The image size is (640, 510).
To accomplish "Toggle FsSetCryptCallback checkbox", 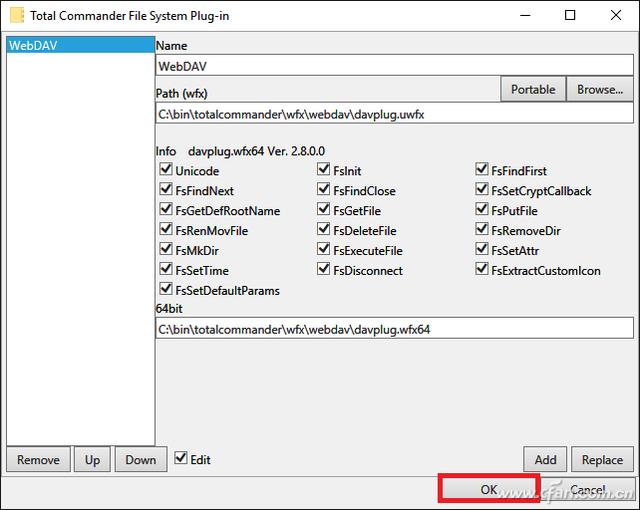I will (x=482, y=189).
